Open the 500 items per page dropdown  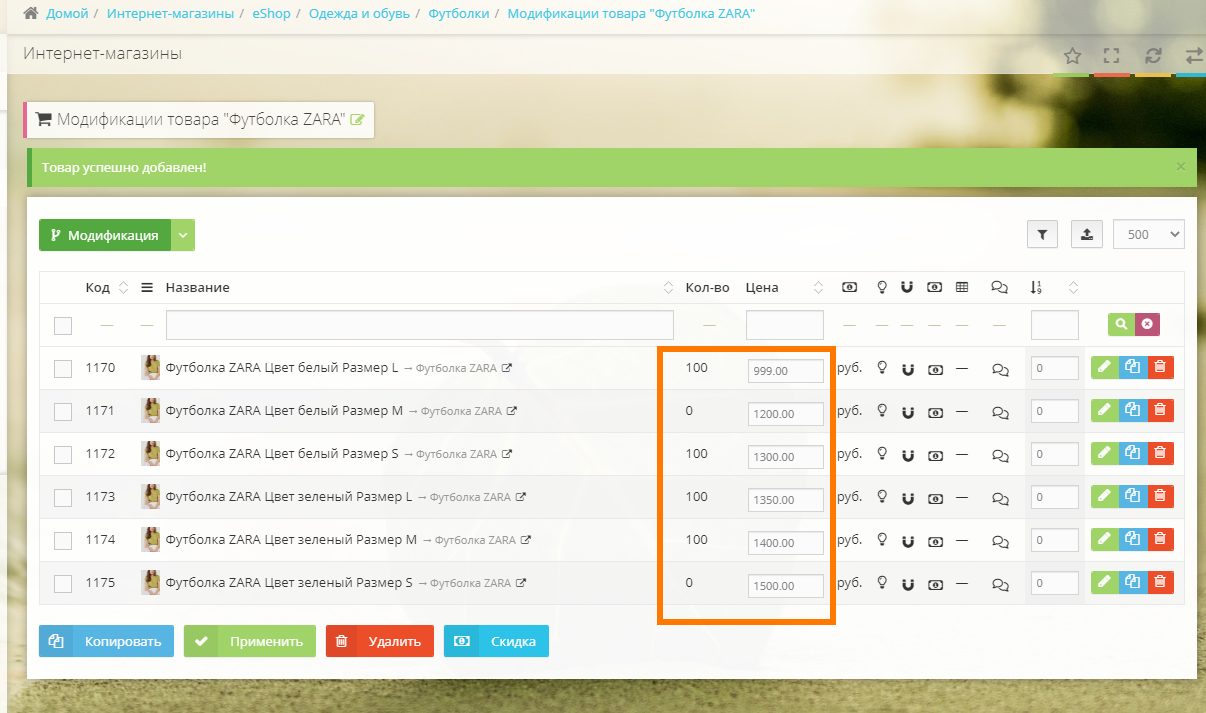click(1148, 234)
